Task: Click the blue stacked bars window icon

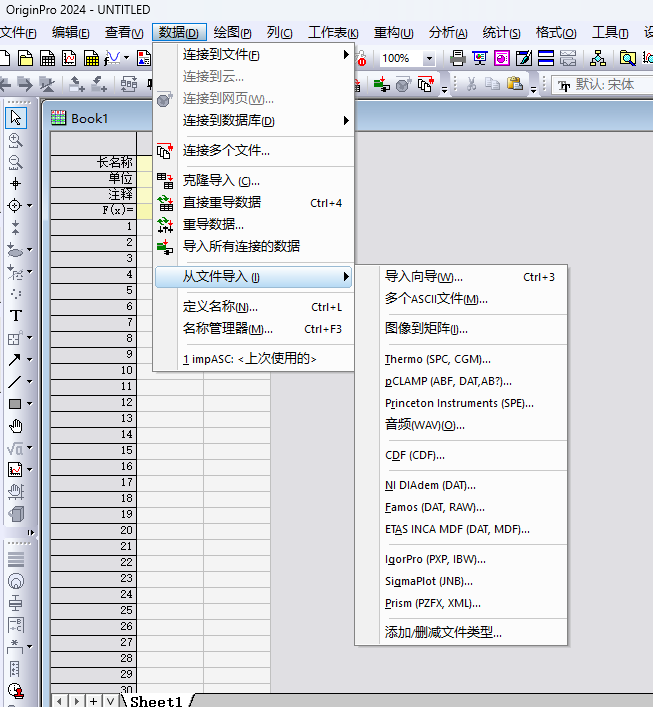Action: (546, 58)
